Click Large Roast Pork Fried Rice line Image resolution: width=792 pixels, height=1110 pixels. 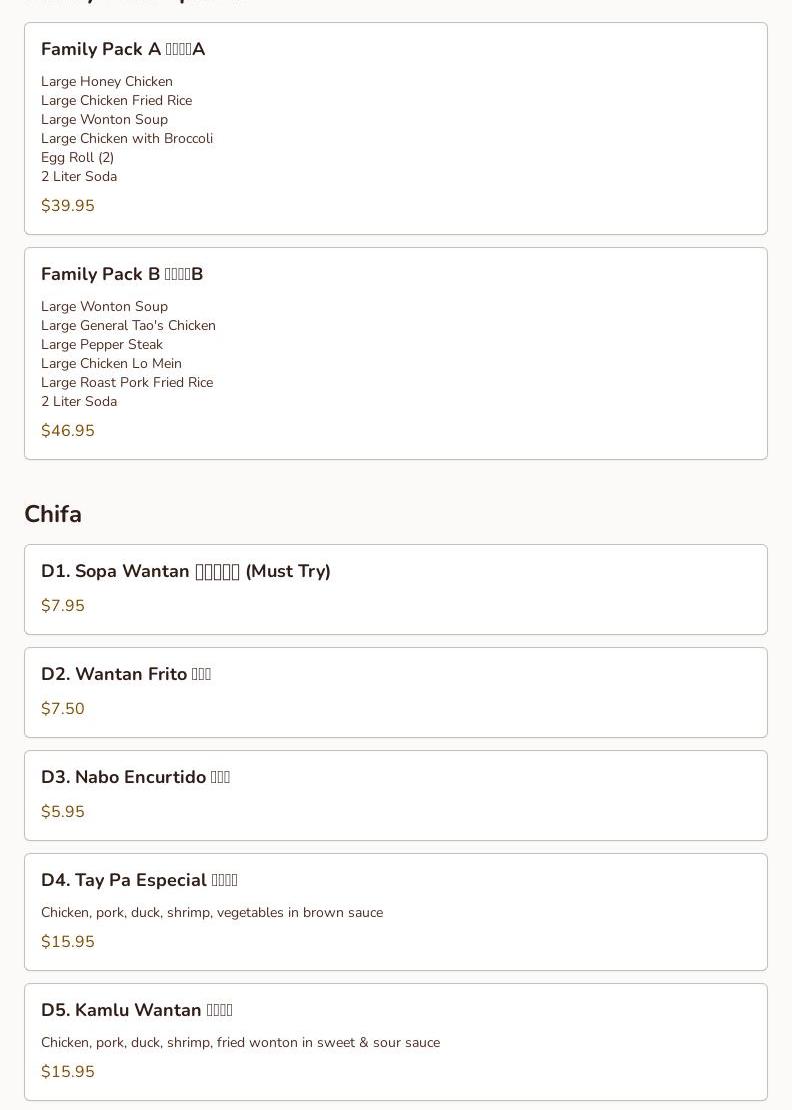point(127,382)
